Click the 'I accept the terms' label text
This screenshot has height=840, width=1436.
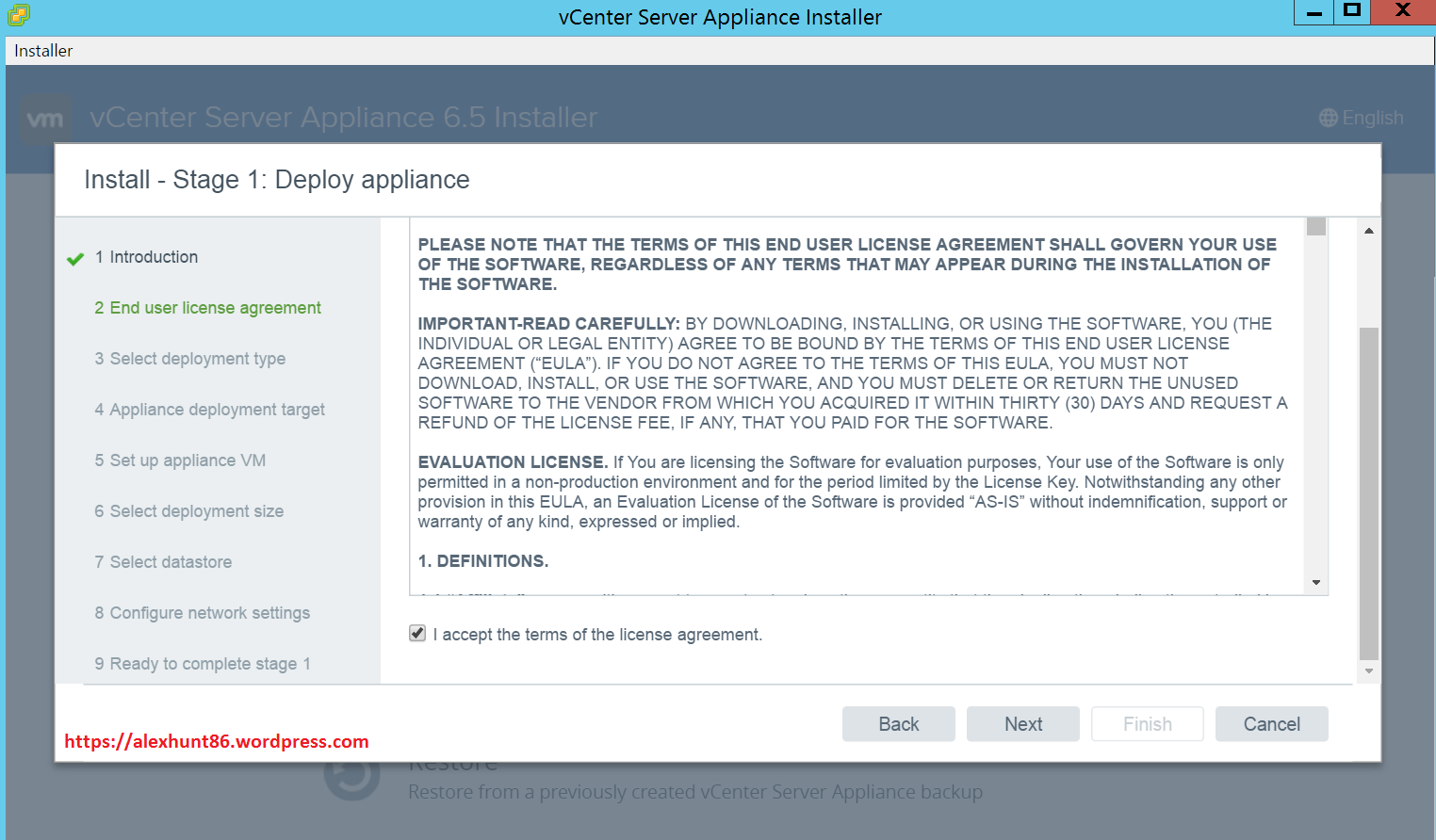pos(597,635)
